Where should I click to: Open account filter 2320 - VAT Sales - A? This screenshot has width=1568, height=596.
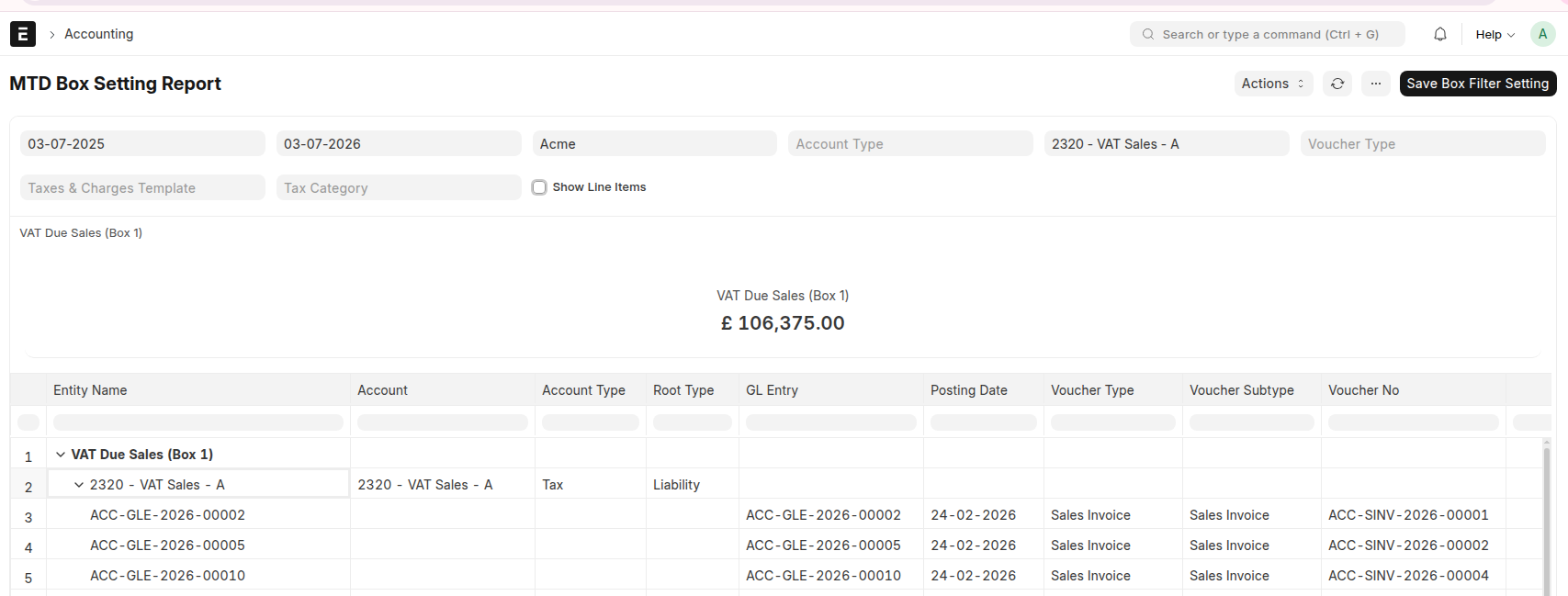[x=1167, y=144]
